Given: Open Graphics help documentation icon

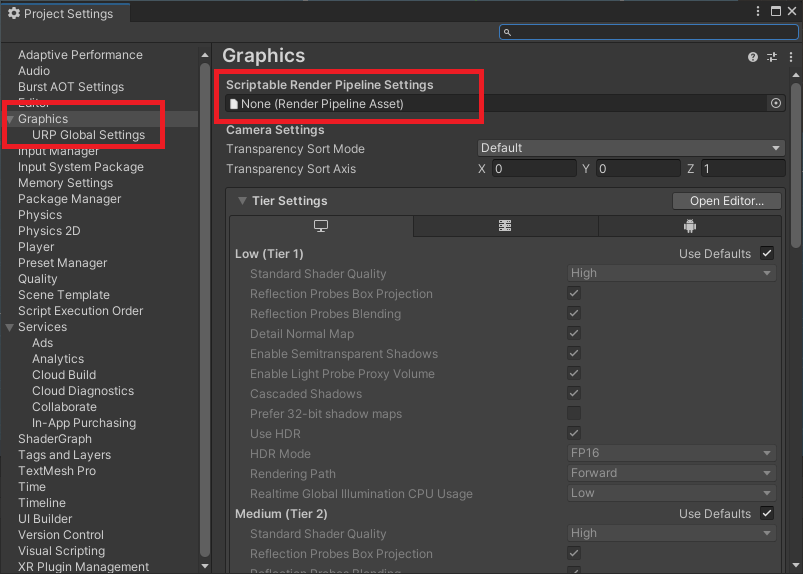Looking at the screenshot, I should [x=753, y=58].
